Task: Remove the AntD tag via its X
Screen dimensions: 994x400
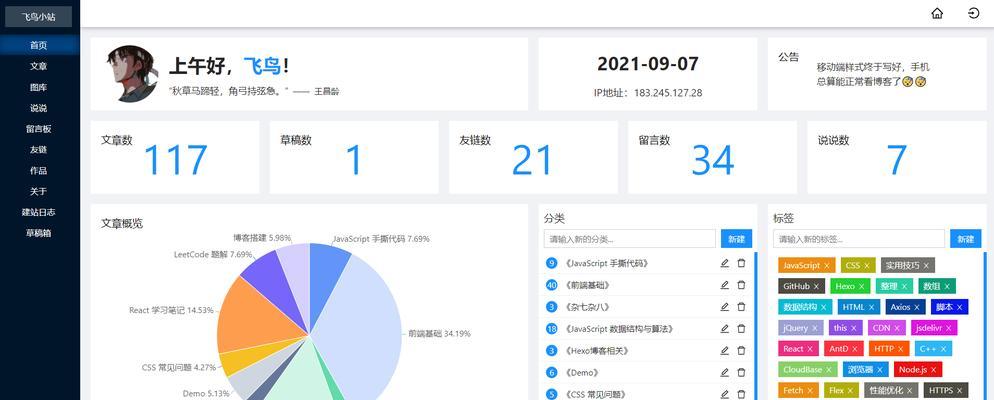Action: click(855, 349)
